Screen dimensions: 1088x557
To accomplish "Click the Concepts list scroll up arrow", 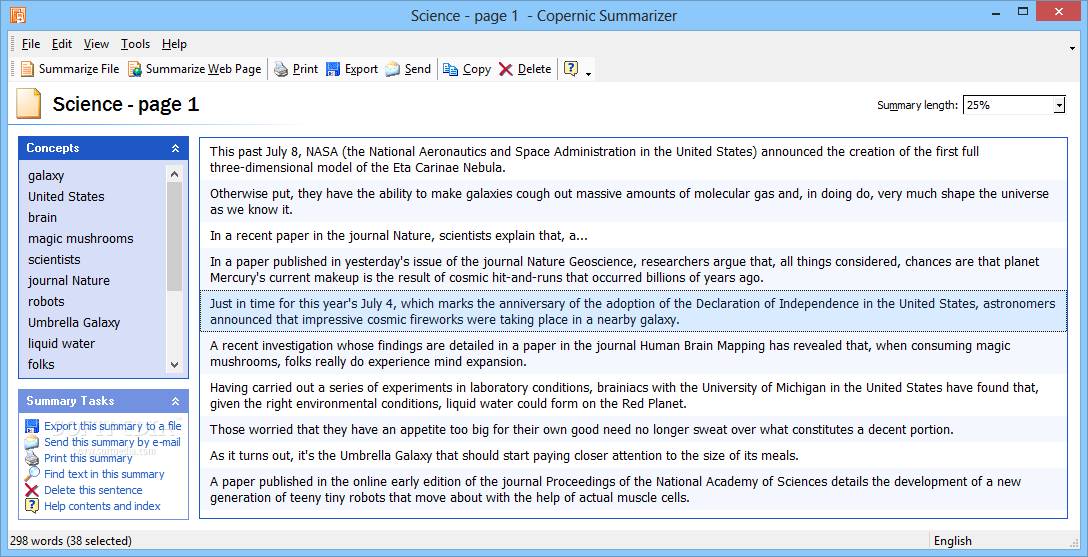I will [x=174, y=173].
